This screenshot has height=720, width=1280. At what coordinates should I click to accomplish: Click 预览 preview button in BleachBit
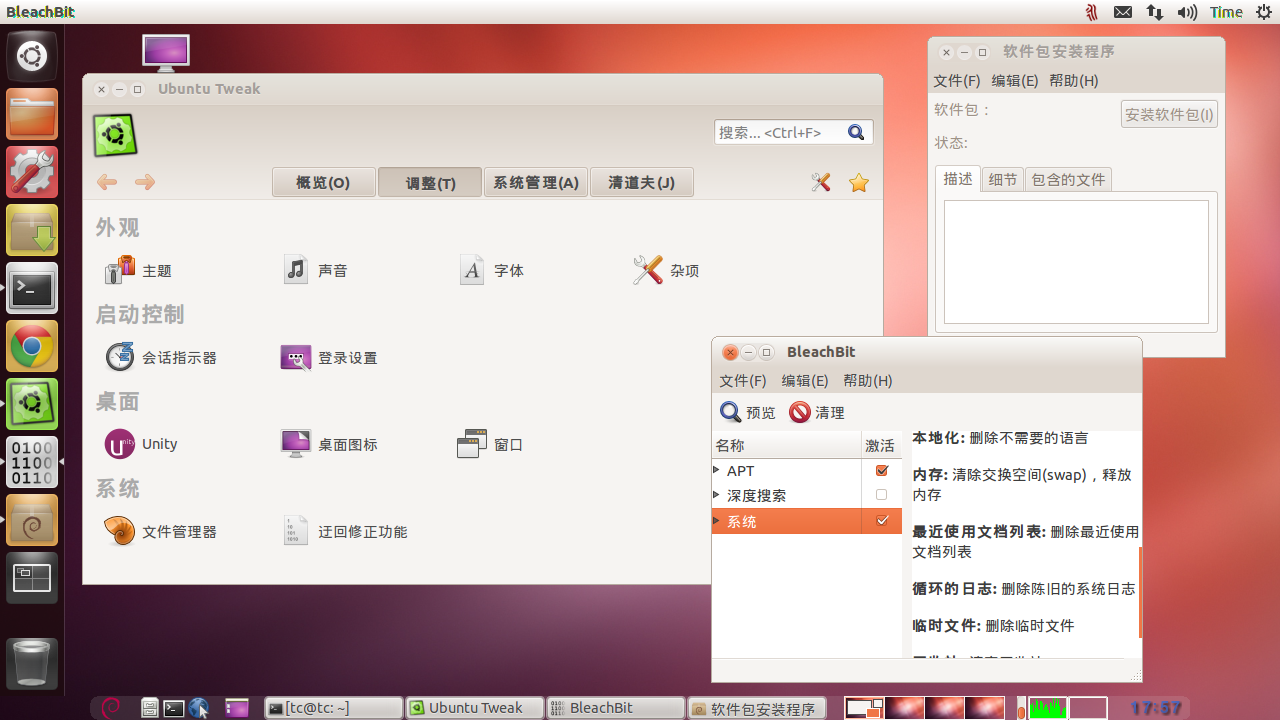tap(748, 412)
